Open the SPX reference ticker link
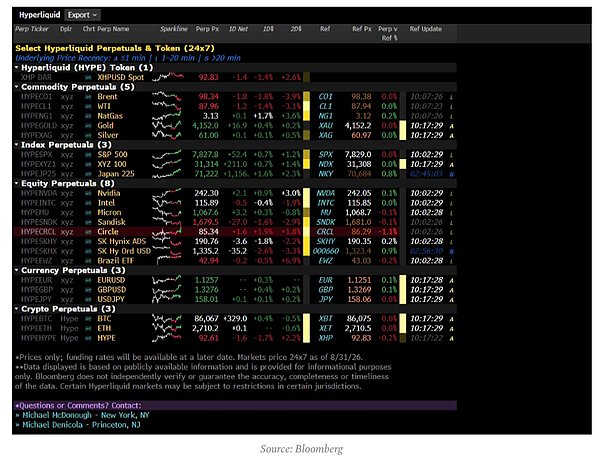This screenshot has width=600, height=459. [x=326, y=155]
